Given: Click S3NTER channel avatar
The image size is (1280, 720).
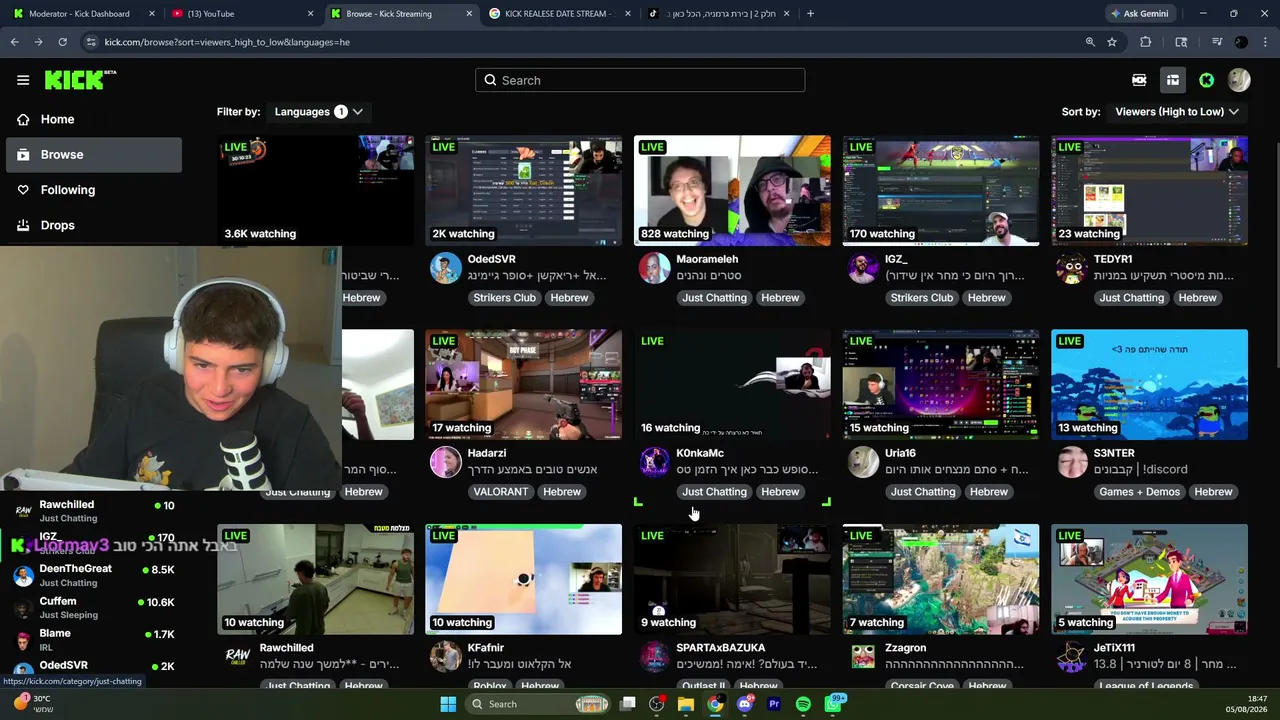Looking at the screenshot, I should [1072, 462].
